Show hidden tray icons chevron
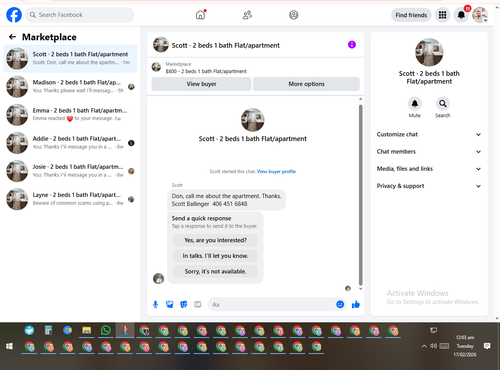This screenshot has height=370, width=500. (x=424, y=346)
